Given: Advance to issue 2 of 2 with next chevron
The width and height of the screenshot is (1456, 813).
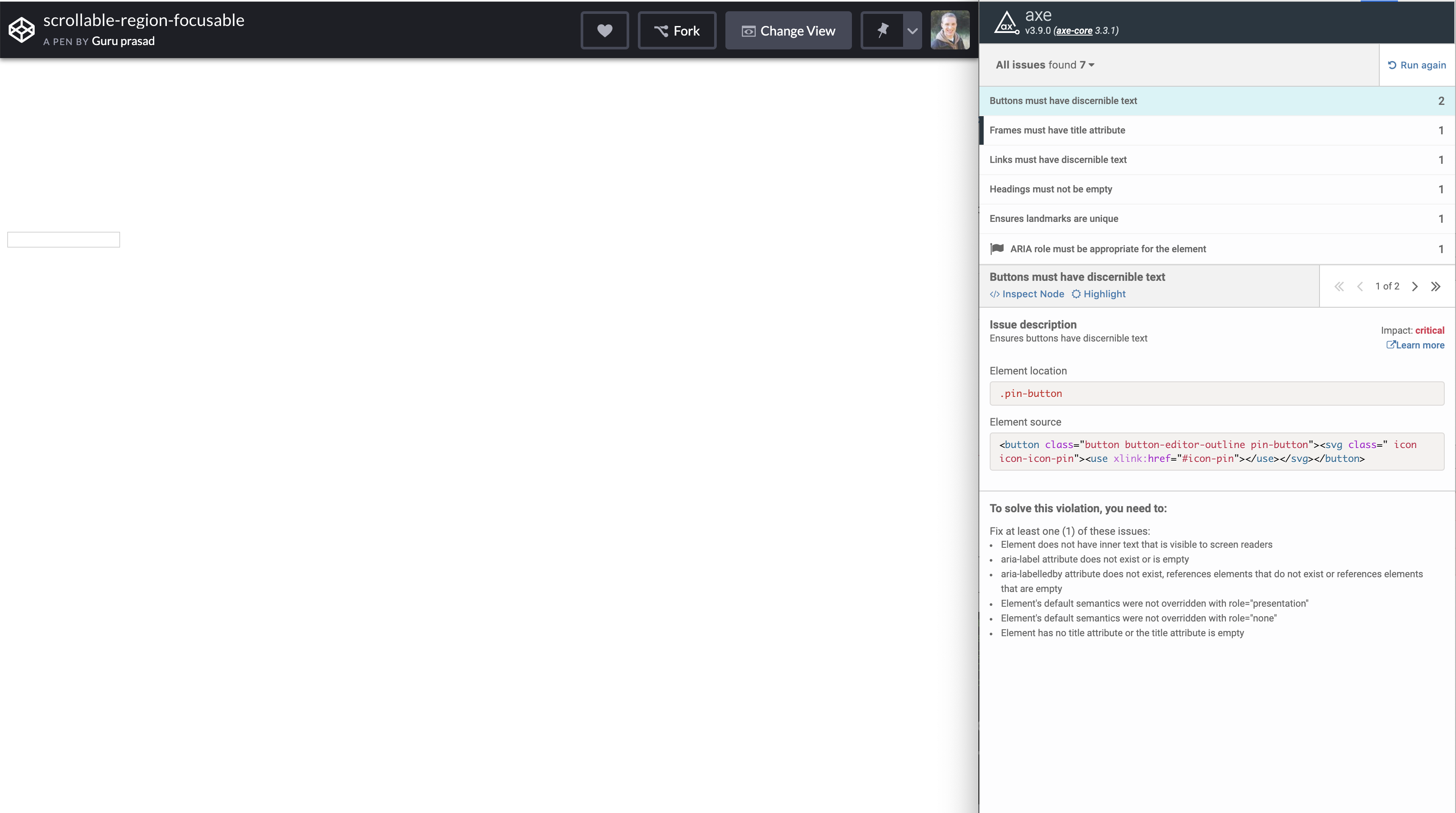Looking at the screenshot, I should tap(1415, 286).
